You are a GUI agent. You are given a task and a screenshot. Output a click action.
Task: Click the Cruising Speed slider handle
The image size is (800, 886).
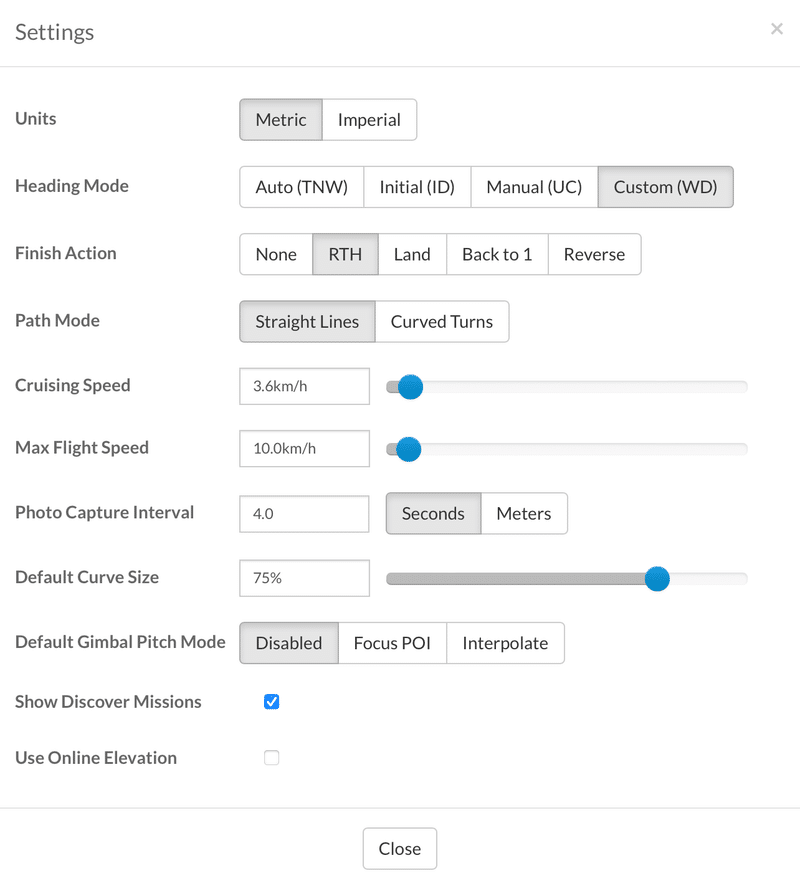(x=410, y=387)
